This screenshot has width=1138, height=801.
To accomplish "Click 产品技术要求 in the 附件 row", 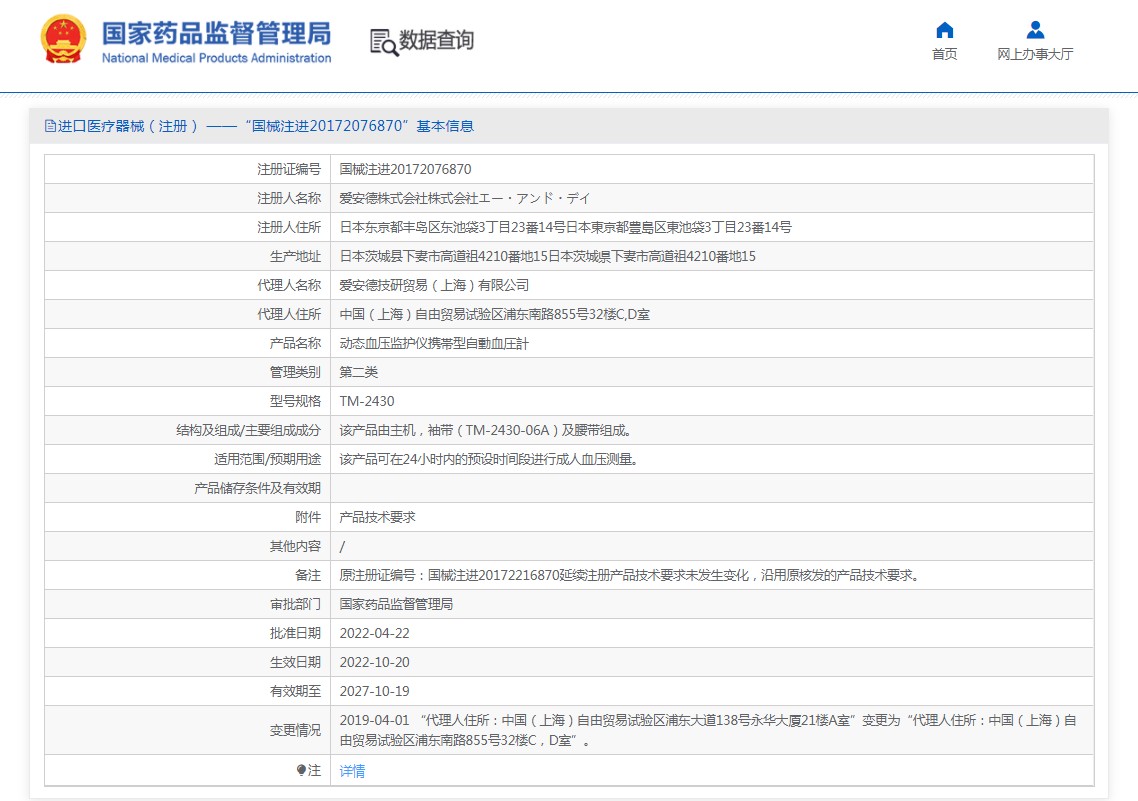I will (377, 517).
